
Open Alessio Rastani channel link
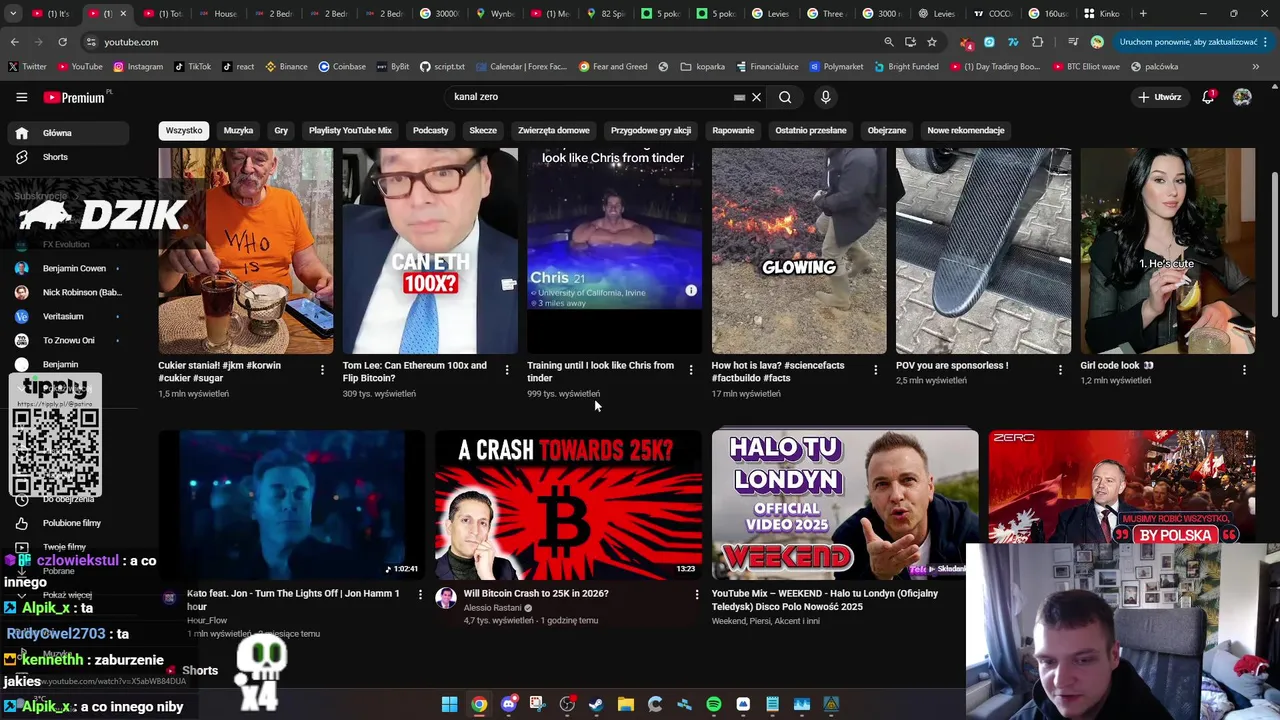point(495,607)
